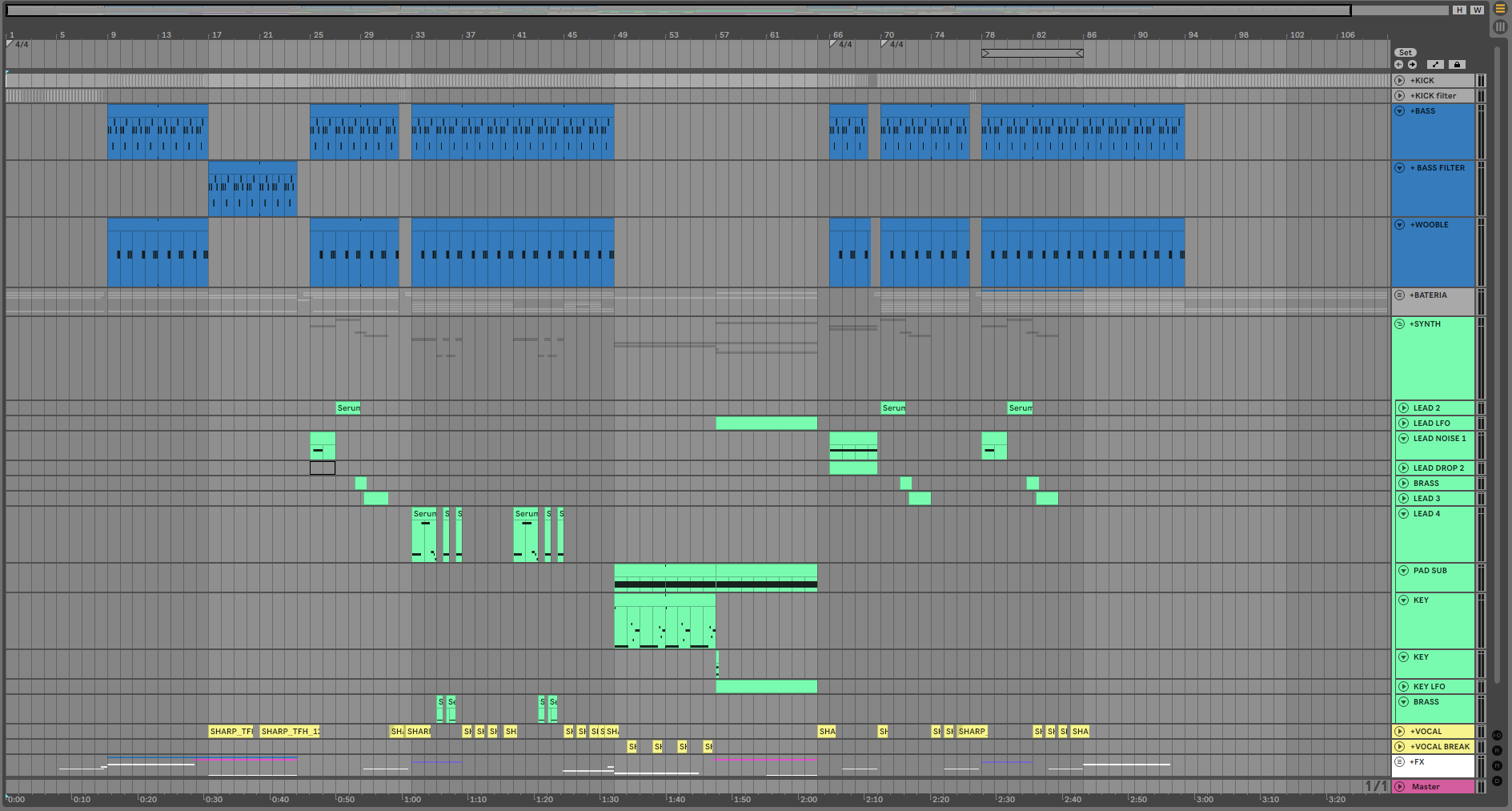
Task: Click the +BASS track level meter
Action: pos(1482,132)
